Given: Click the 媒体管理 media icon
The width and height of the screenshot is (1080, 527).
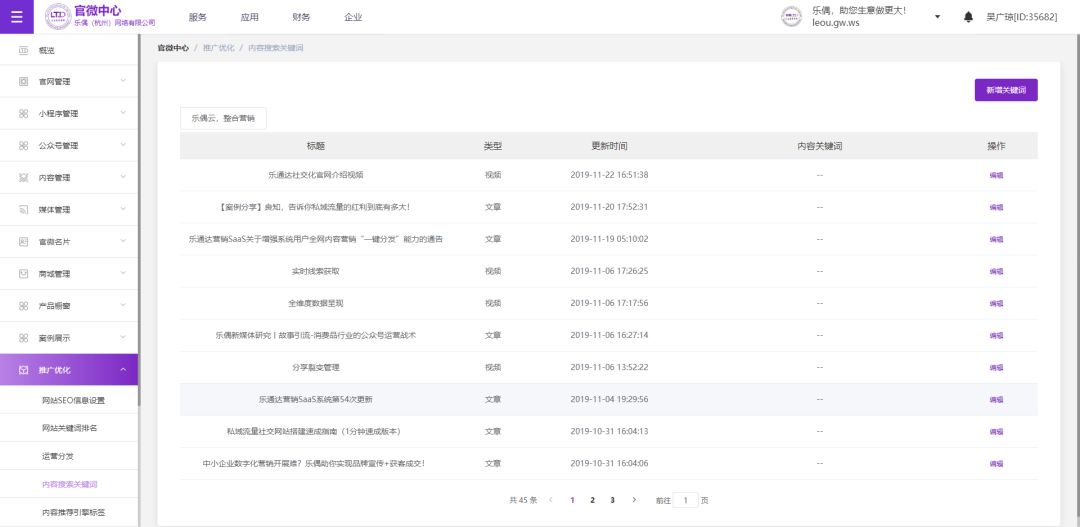Looking at the screenshot, I should coord(24,210).
